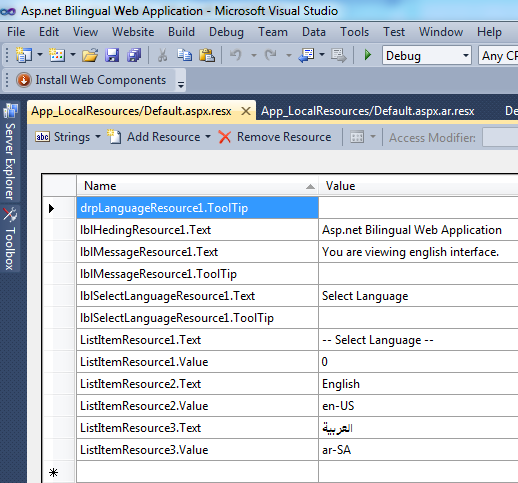This screenshot has height=483, width=518.
Task: Click the Open File folder icon
Action: coord(90,55)
